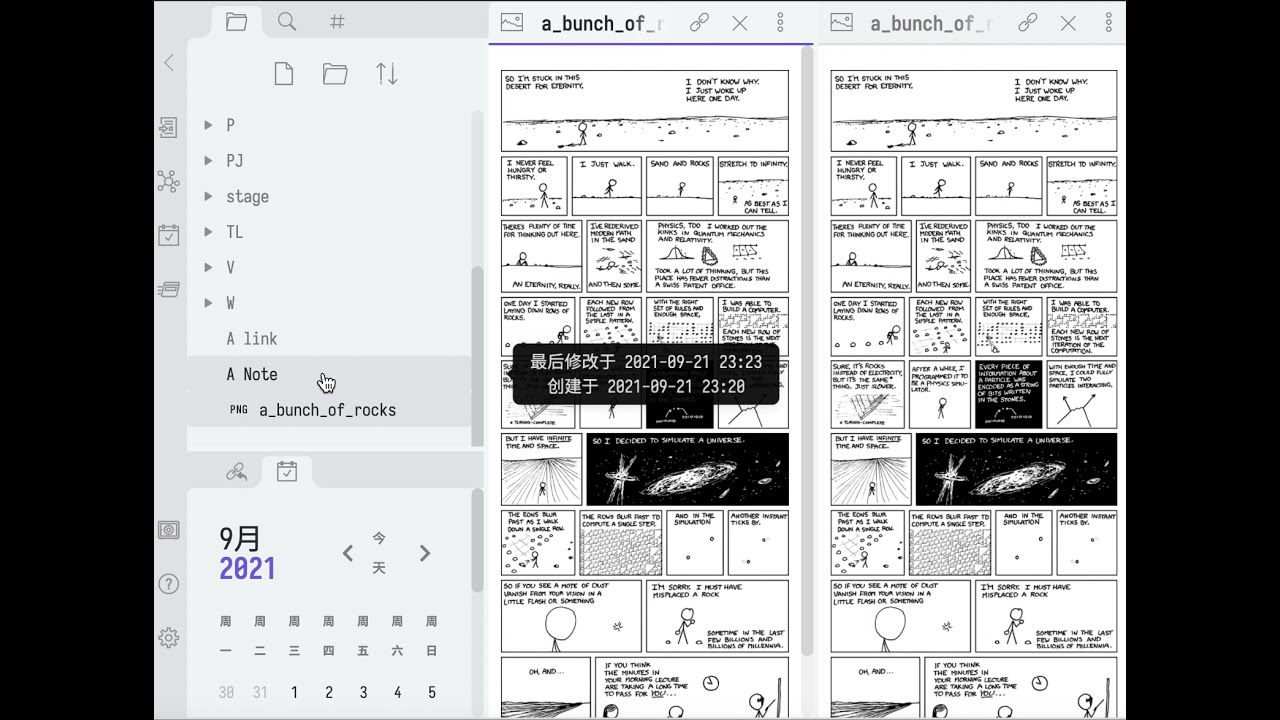Change file sort order icon
This screenshot has width=1280, height=720.
pos(387,73)
